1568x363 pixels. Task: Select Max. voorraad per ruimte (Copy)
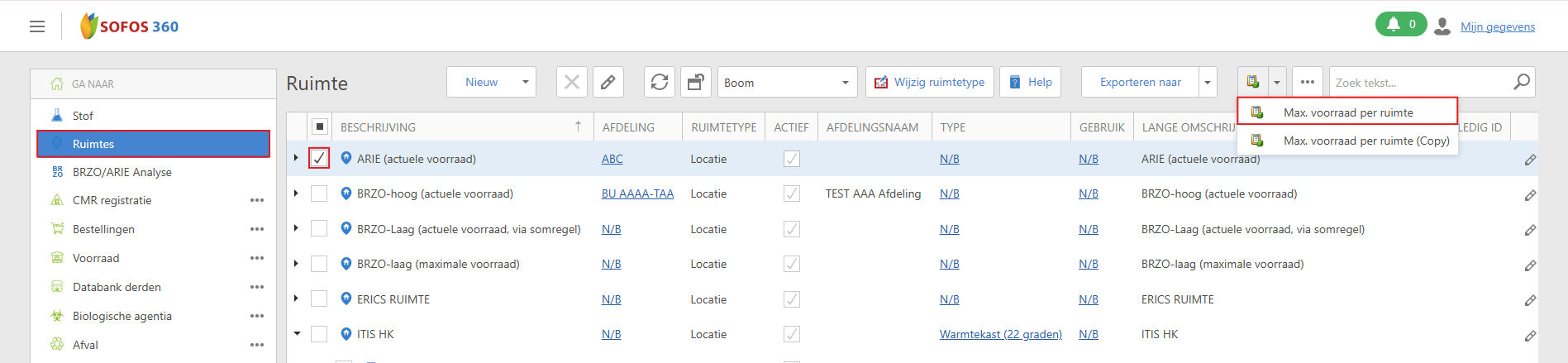pyautogui.click(x=1365, y=141)
